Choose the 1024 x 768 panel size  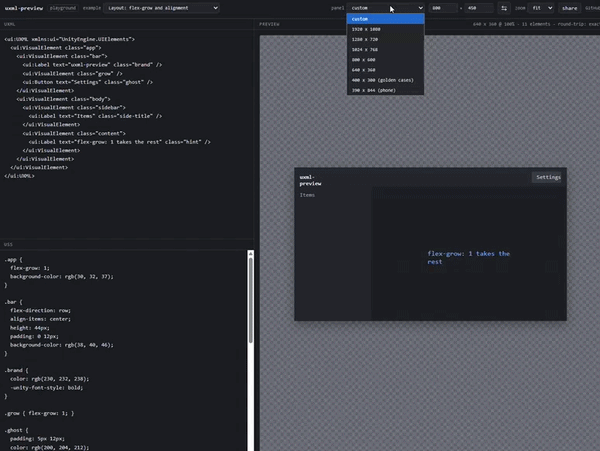tap(385, 49)
